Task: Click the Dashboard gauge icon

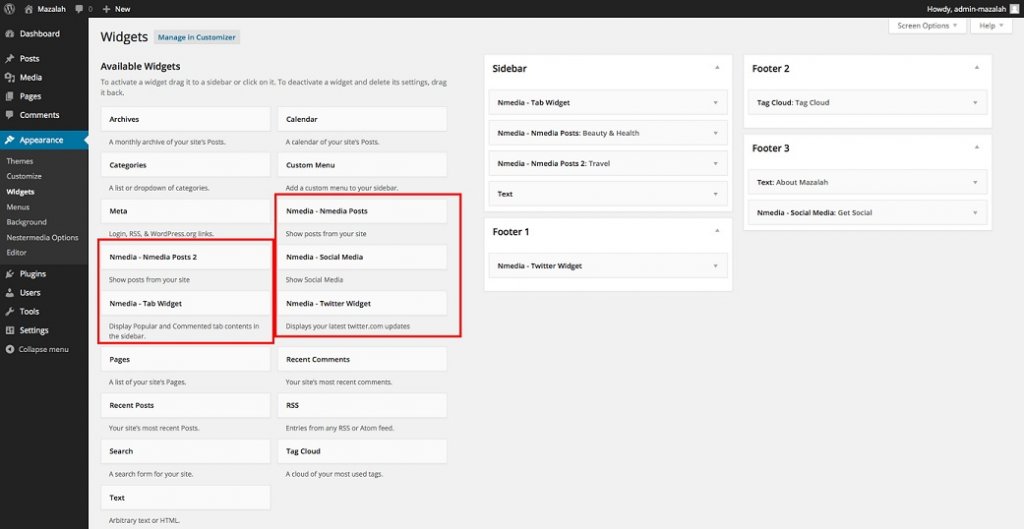Action: 10,33
